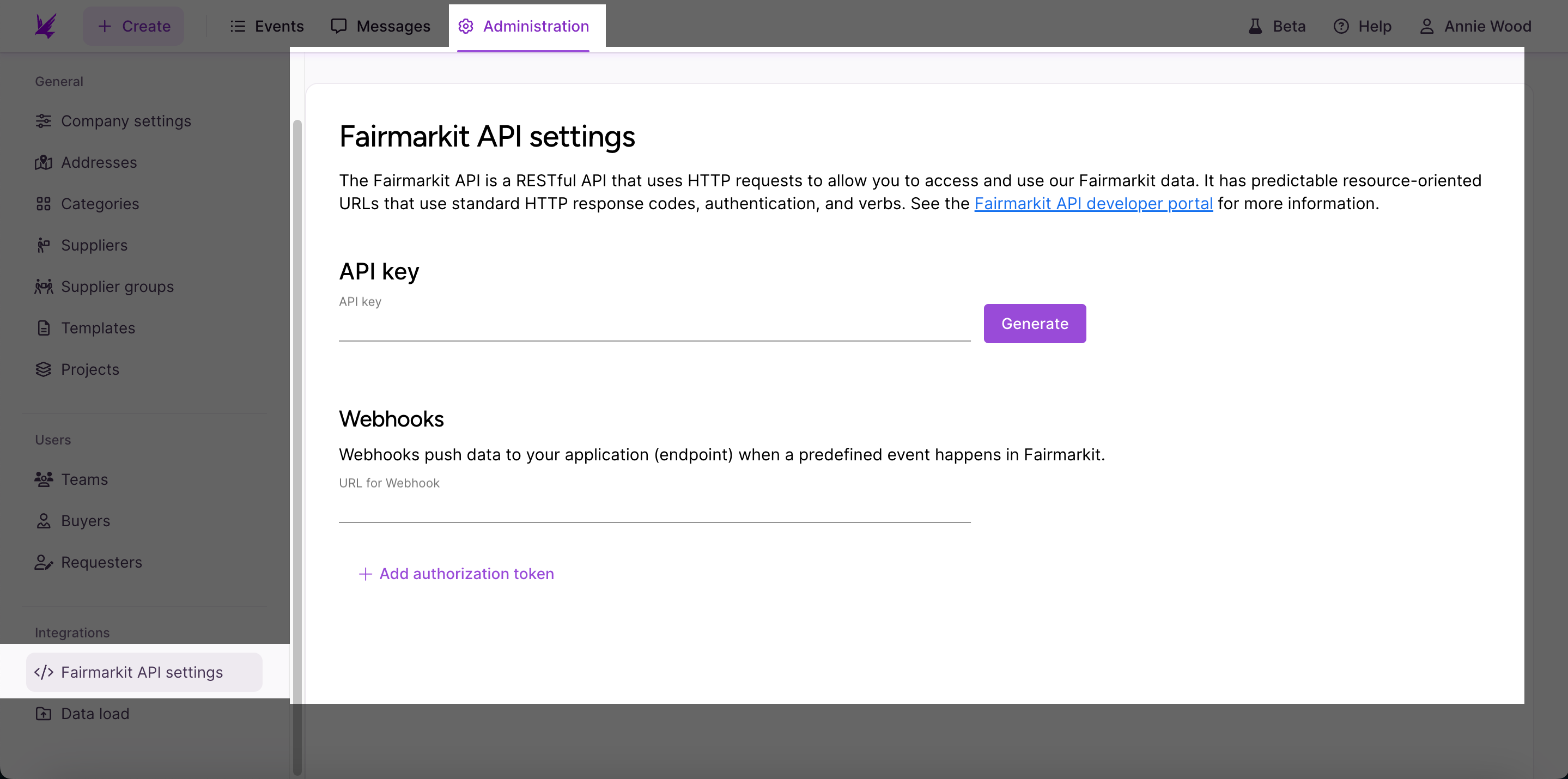
Task: Open Projects in the sidebar
Action: pos(90,369)
